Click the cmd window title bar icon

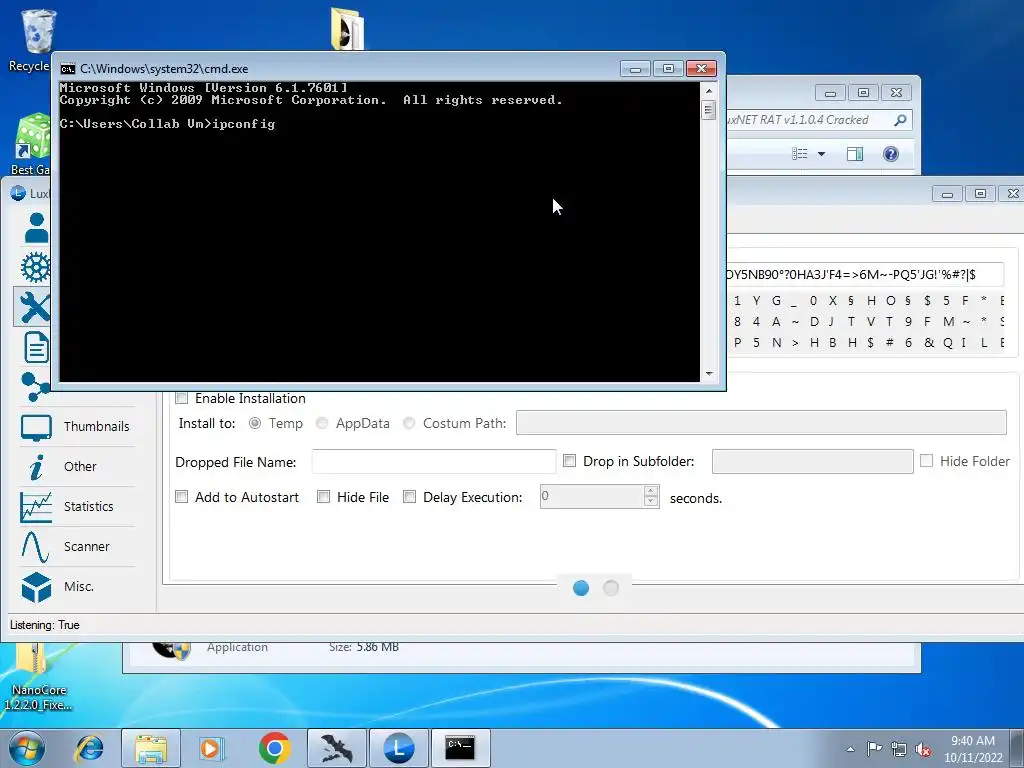click(67, 69)
